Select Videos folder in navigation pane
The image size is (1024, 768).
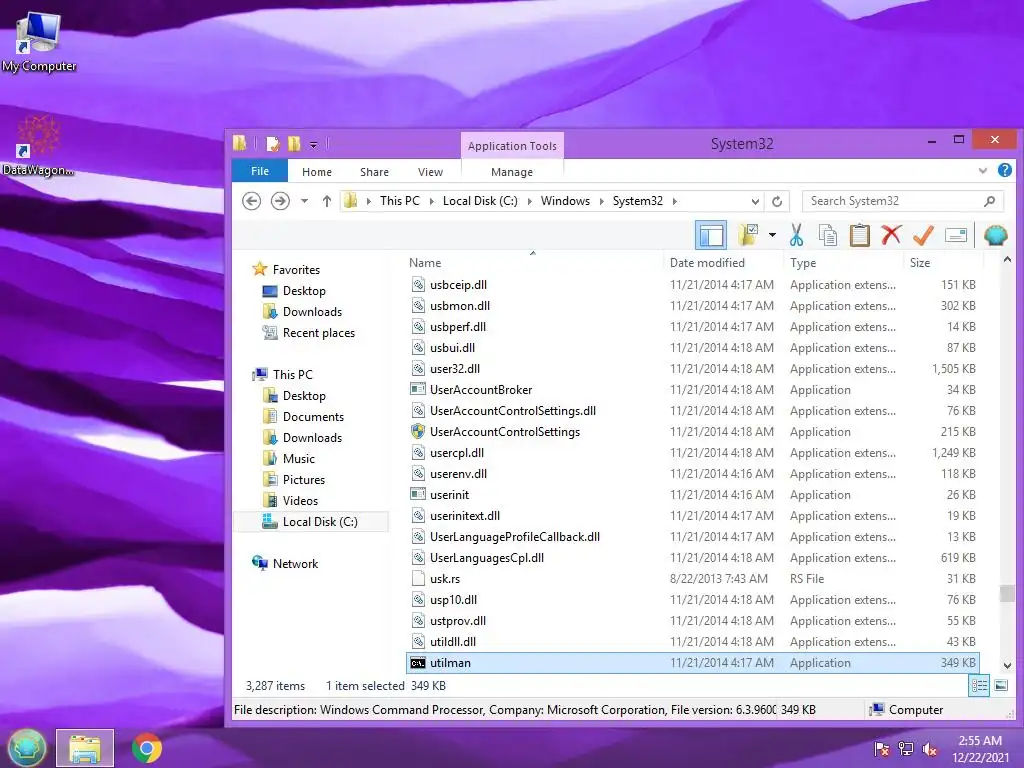[300, 500]
